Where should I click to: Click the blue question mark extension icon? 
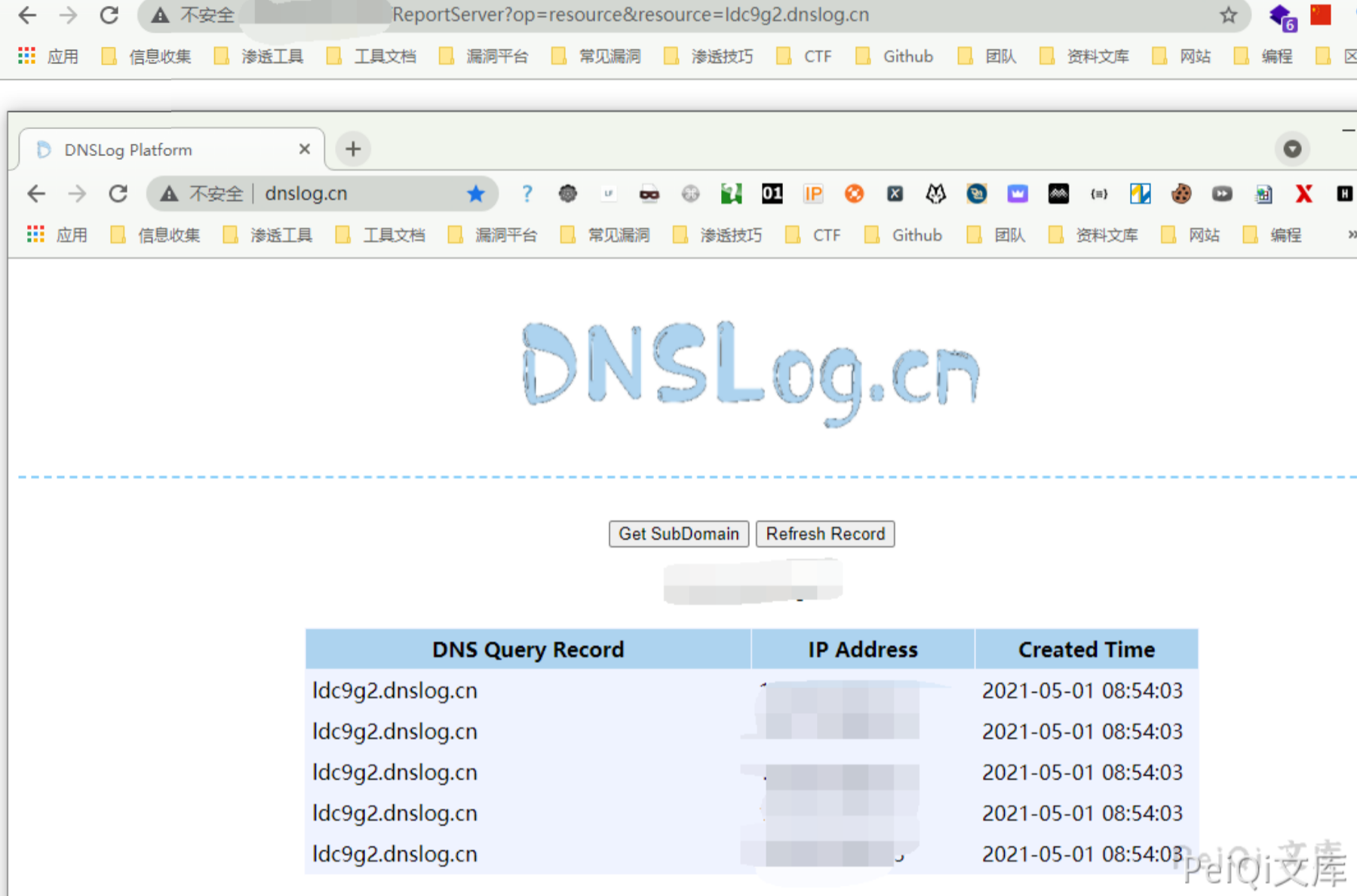(527, 194)
